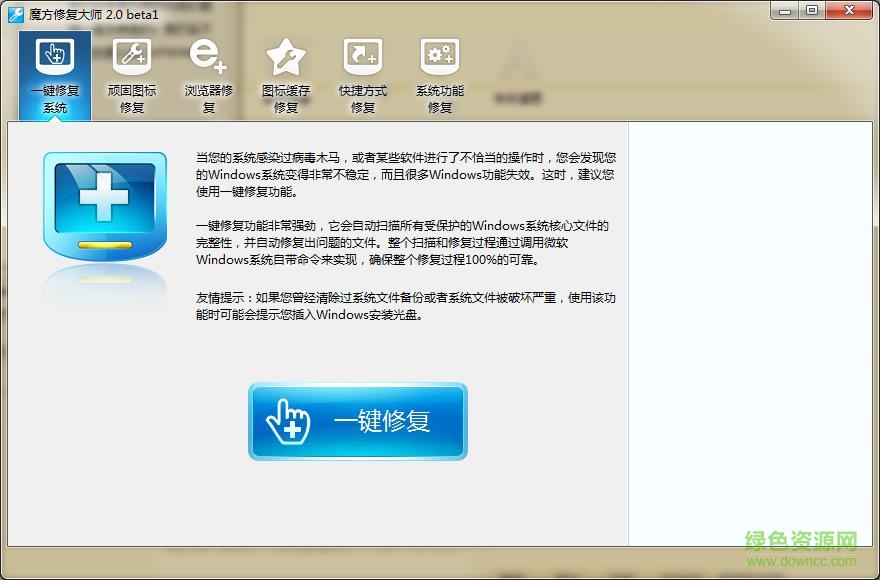
Task: Click the 友情提示 warning paragraph
Action: click(400, 305)
